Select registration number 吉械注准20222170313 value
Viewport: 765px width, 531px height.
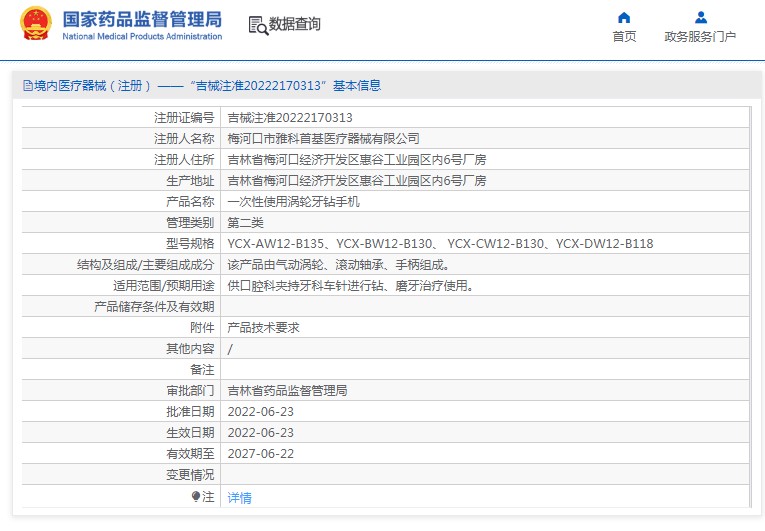click(x=290, y=117)
